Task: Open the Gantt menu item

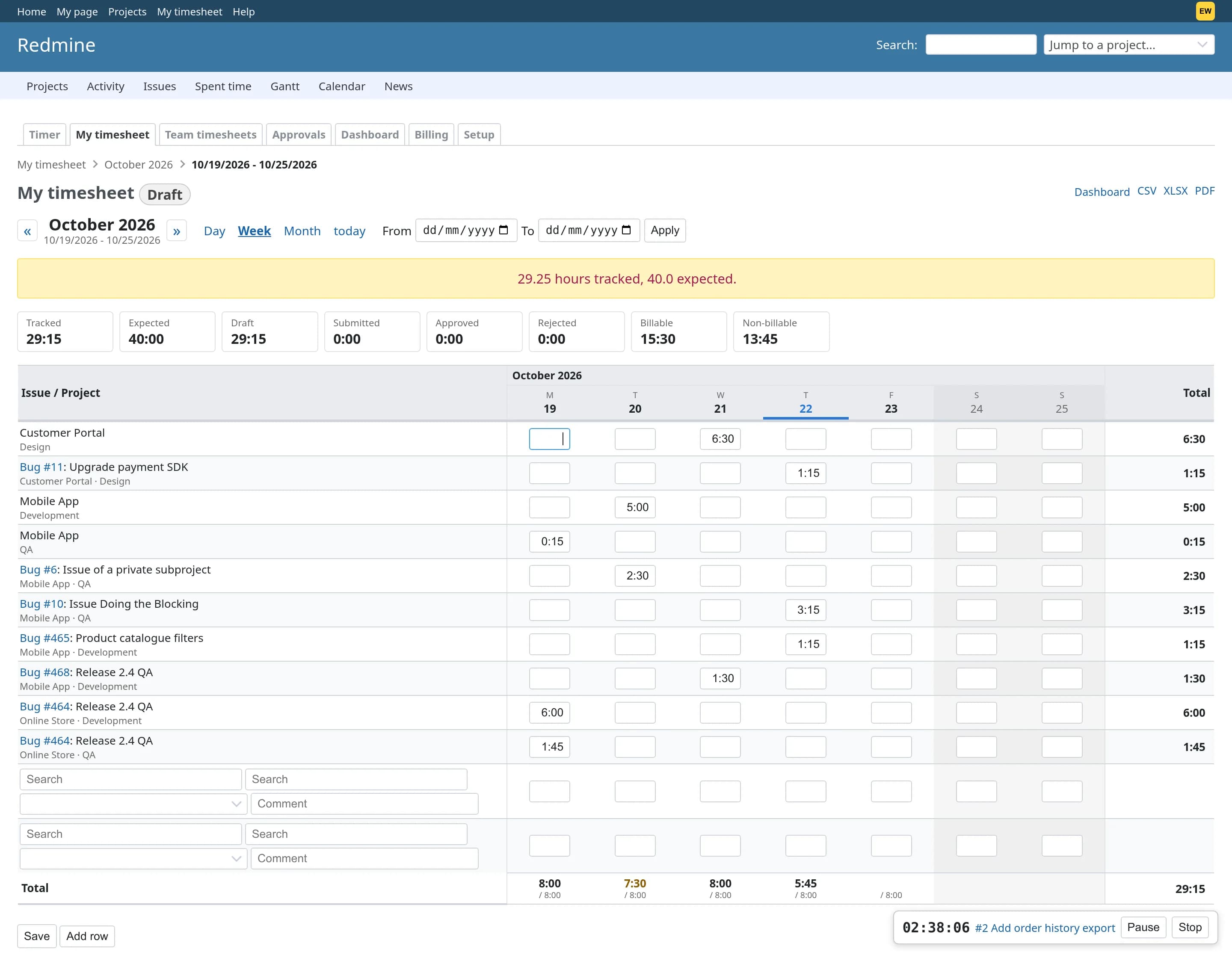Action: [x=285, y=86]
